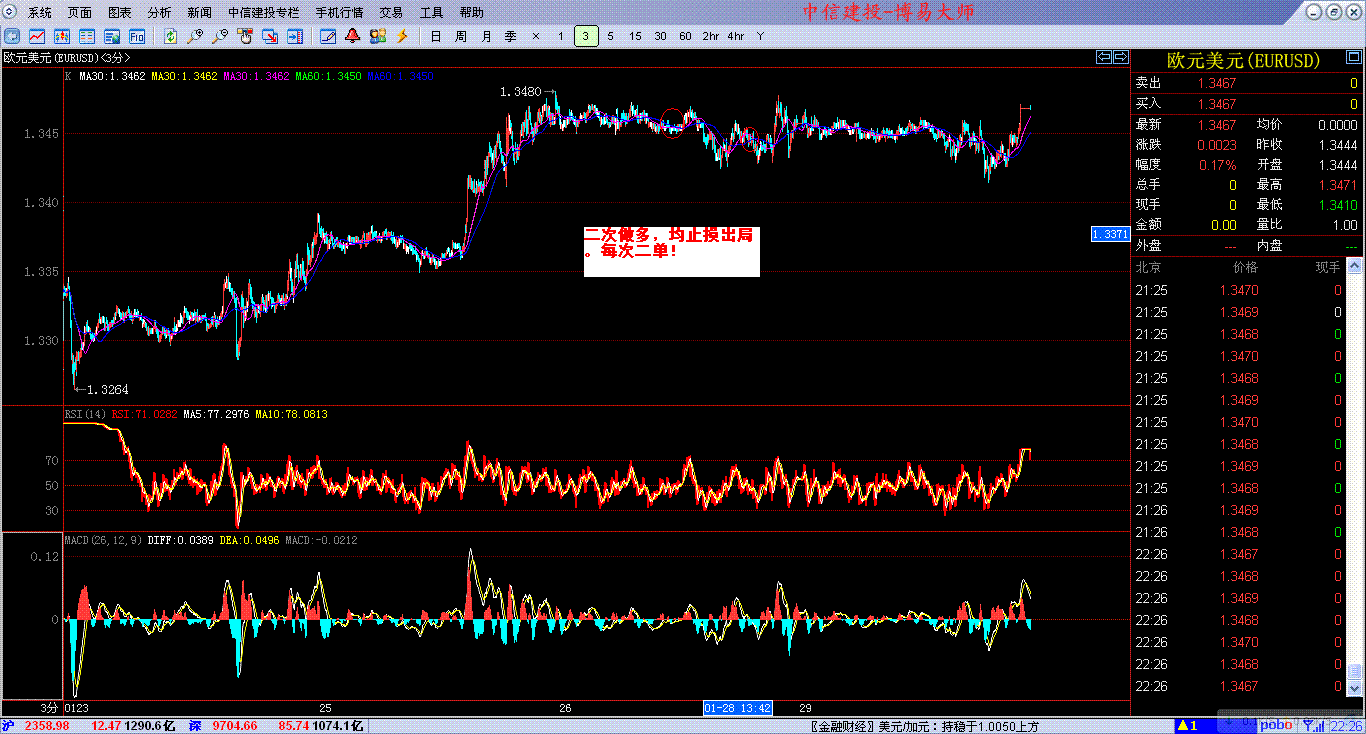The width and height of the screenshot is (1366, 734).
Task: Click the red annotation text note on chart
Action: pyautogui.click(x=672, y=251)
